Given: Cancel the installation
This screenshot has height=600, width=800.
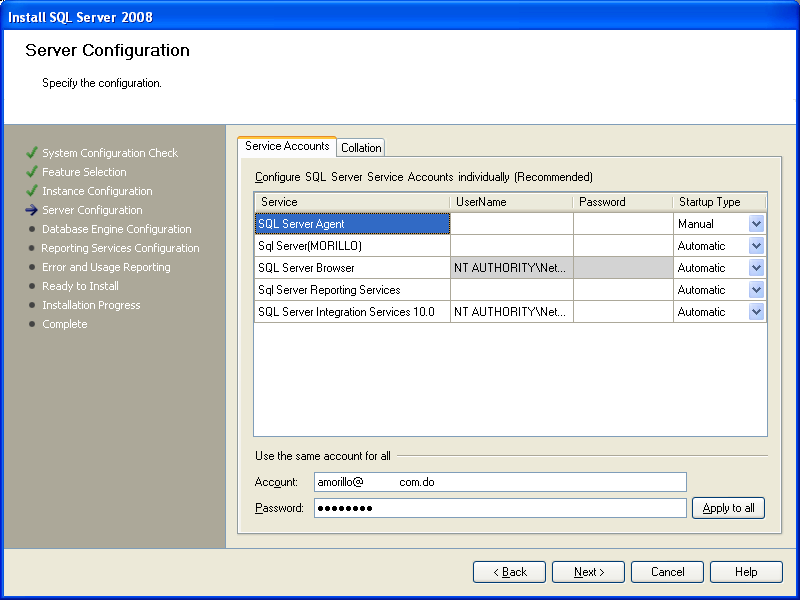Looking at the screenshot, I should click(x=667, y=572).
